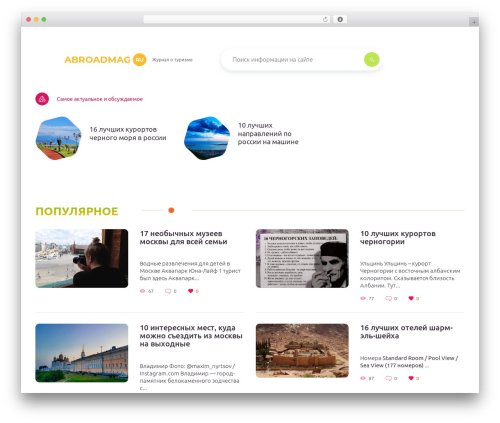The height and width of the screenshot is (423, 500).
Task: Open new tab with plus button
Action: pyautogui.click(x=474, y=22)
